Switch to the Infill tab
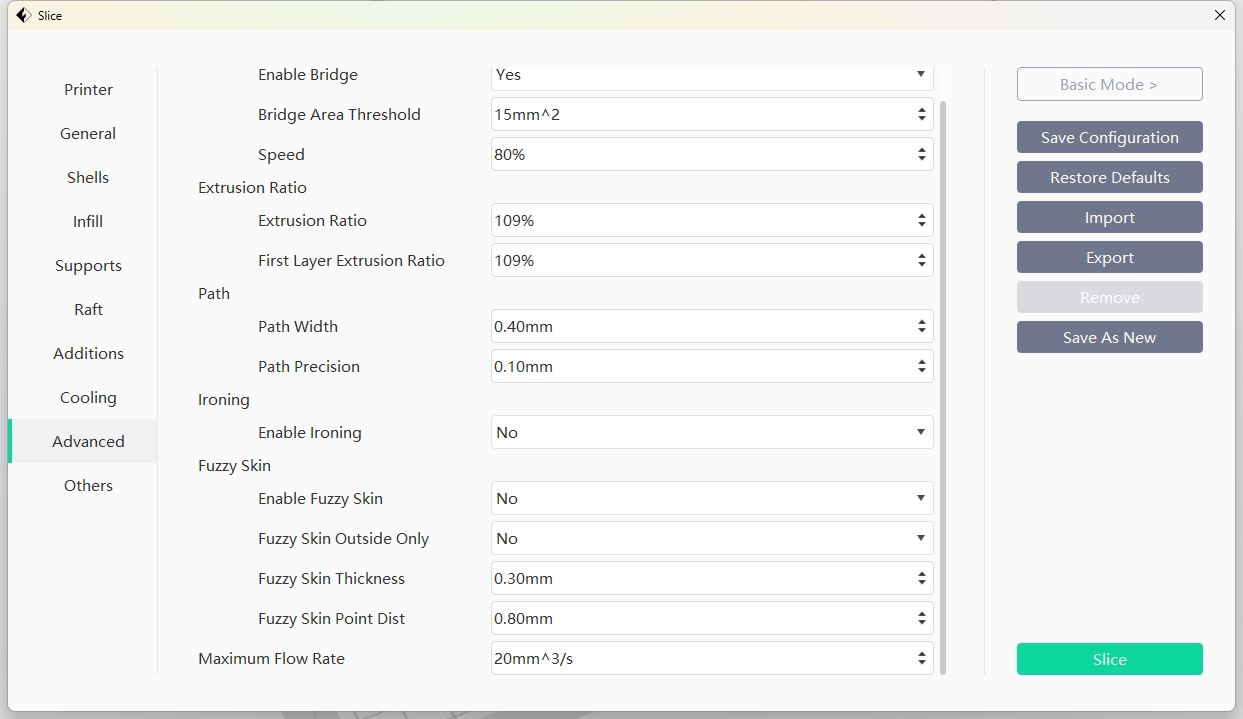1243x719 pixels. (88, 222)
